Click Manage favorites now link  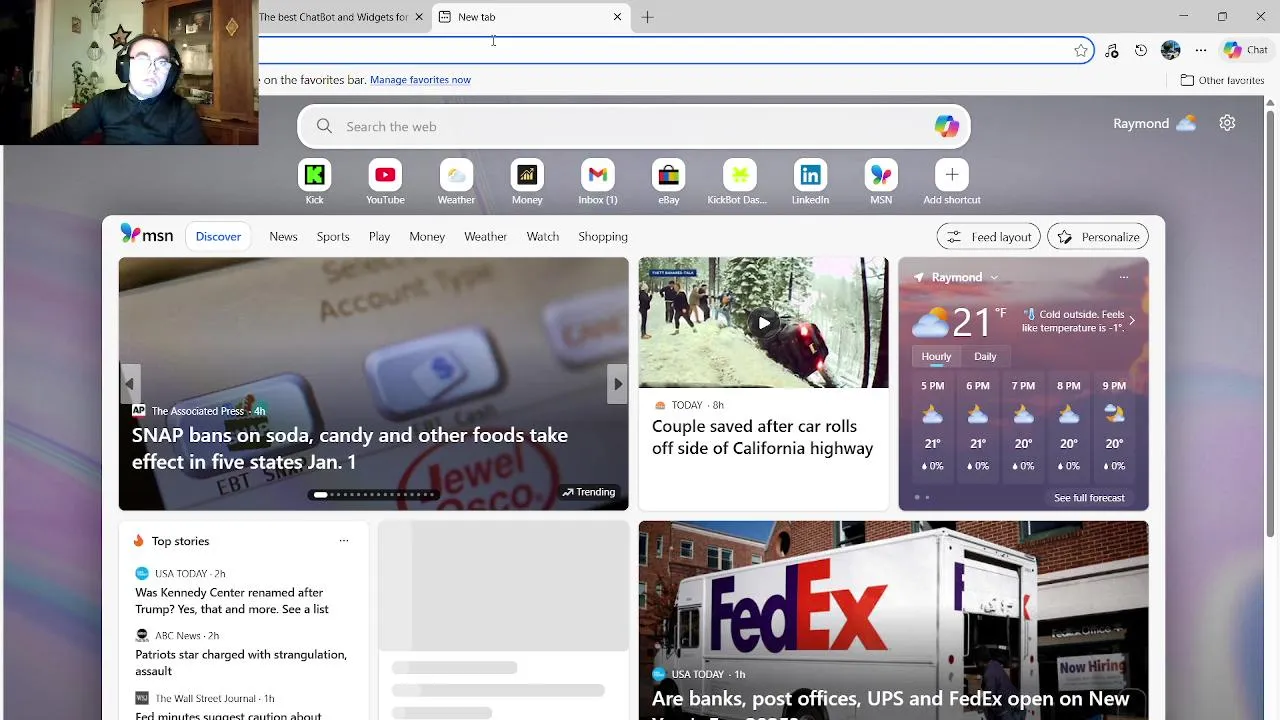(x=420, y=80)
